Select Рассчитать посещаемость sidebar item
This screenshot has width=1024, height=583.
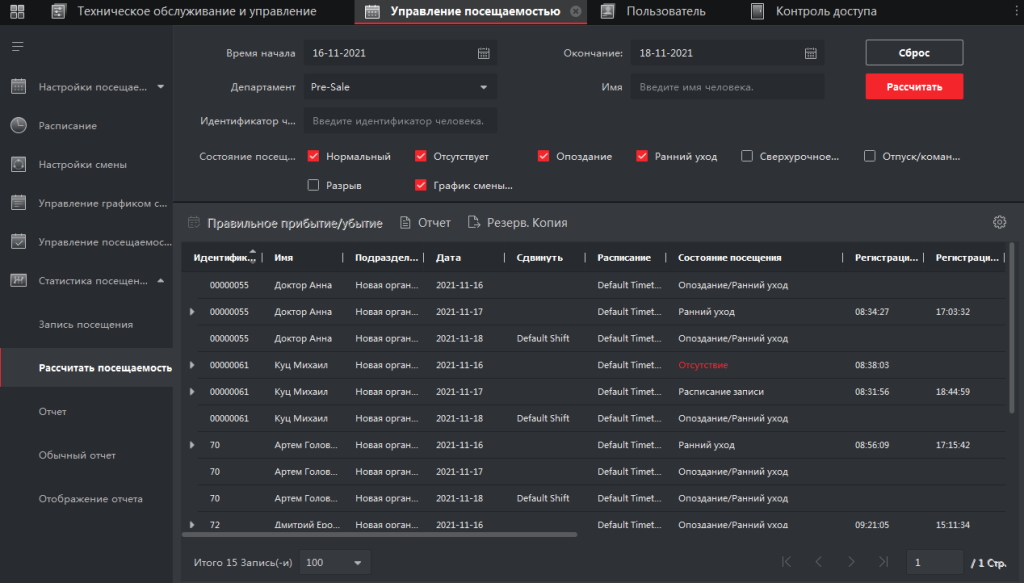point(87,368)
